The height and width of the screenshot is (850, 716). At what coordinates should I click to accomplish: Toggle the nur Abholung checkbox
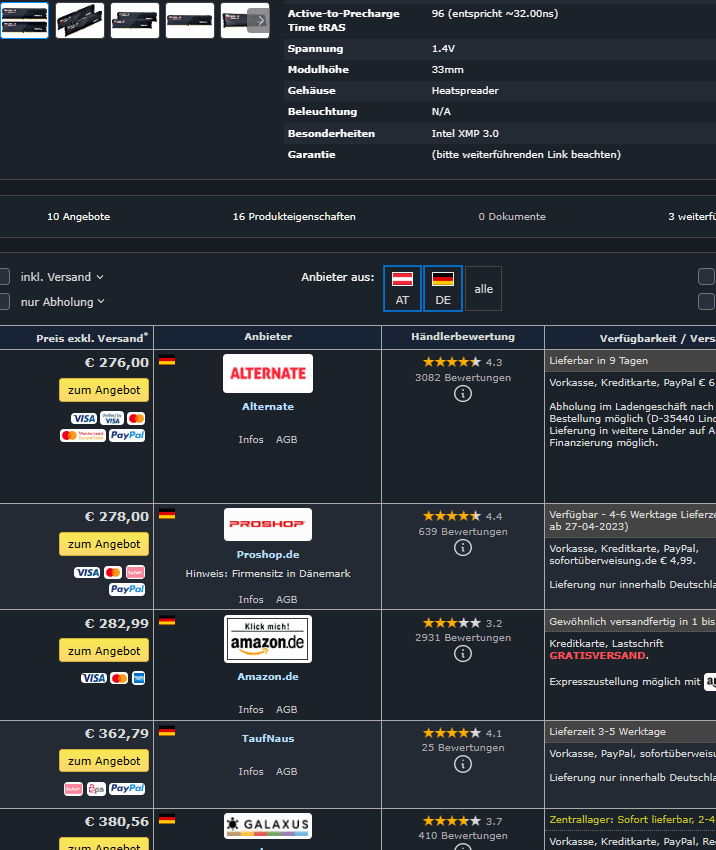(x=4, y=301)
